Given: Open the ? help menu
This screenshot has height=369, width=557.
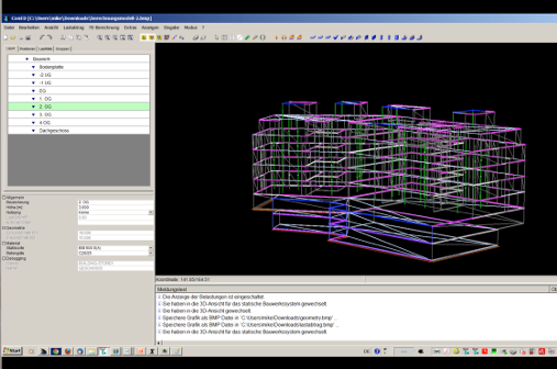Looking at the screenshot, I should click(x=203, y=27).
